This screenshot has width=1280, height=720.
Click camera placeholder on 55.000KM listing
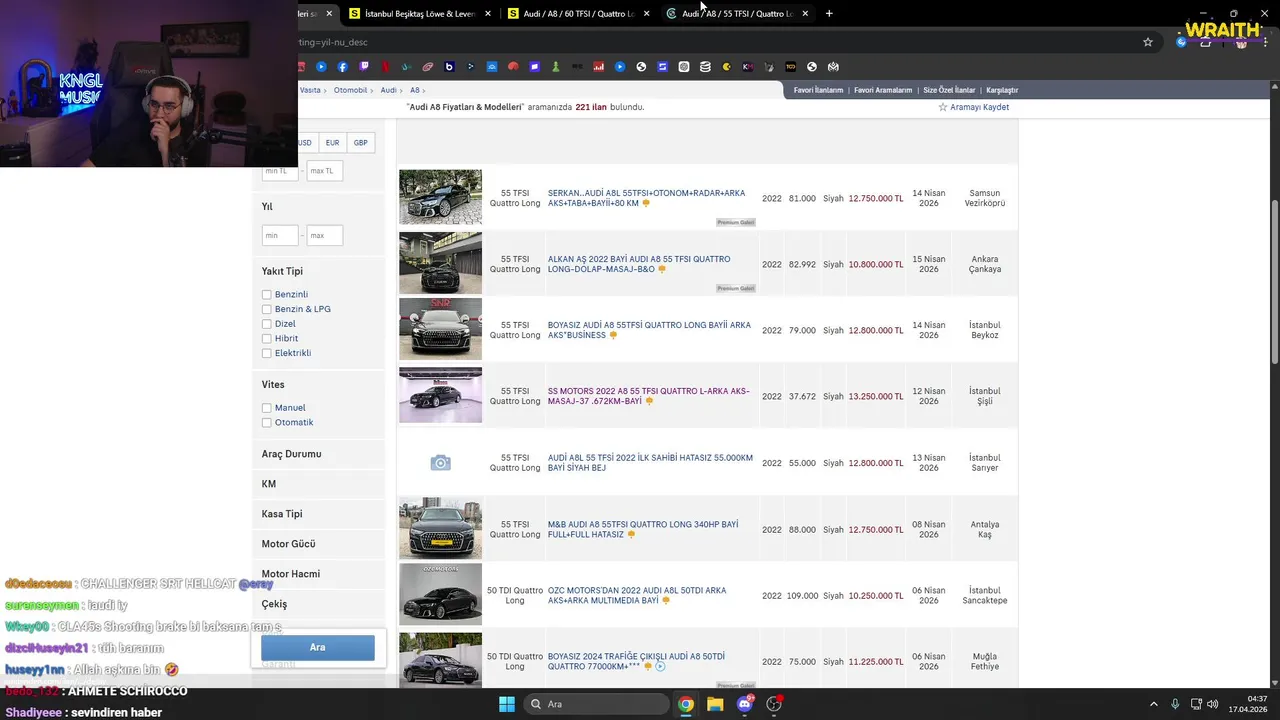(x=440, y=463)
